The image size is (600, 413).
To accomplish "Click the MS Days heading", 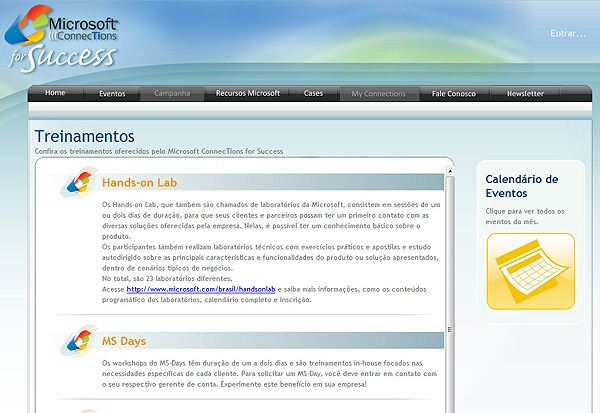I will [x=124, y=341].
